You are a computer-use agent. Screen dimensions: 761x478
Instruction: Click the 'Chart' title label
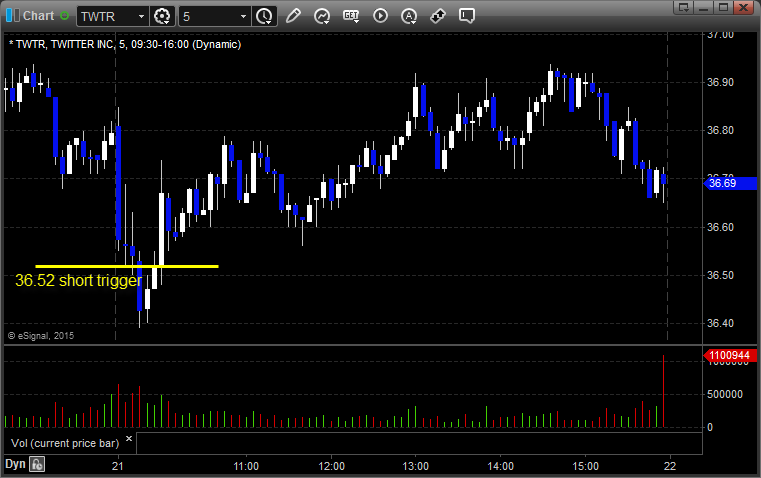pyautogui.click(x=38, y=16)
